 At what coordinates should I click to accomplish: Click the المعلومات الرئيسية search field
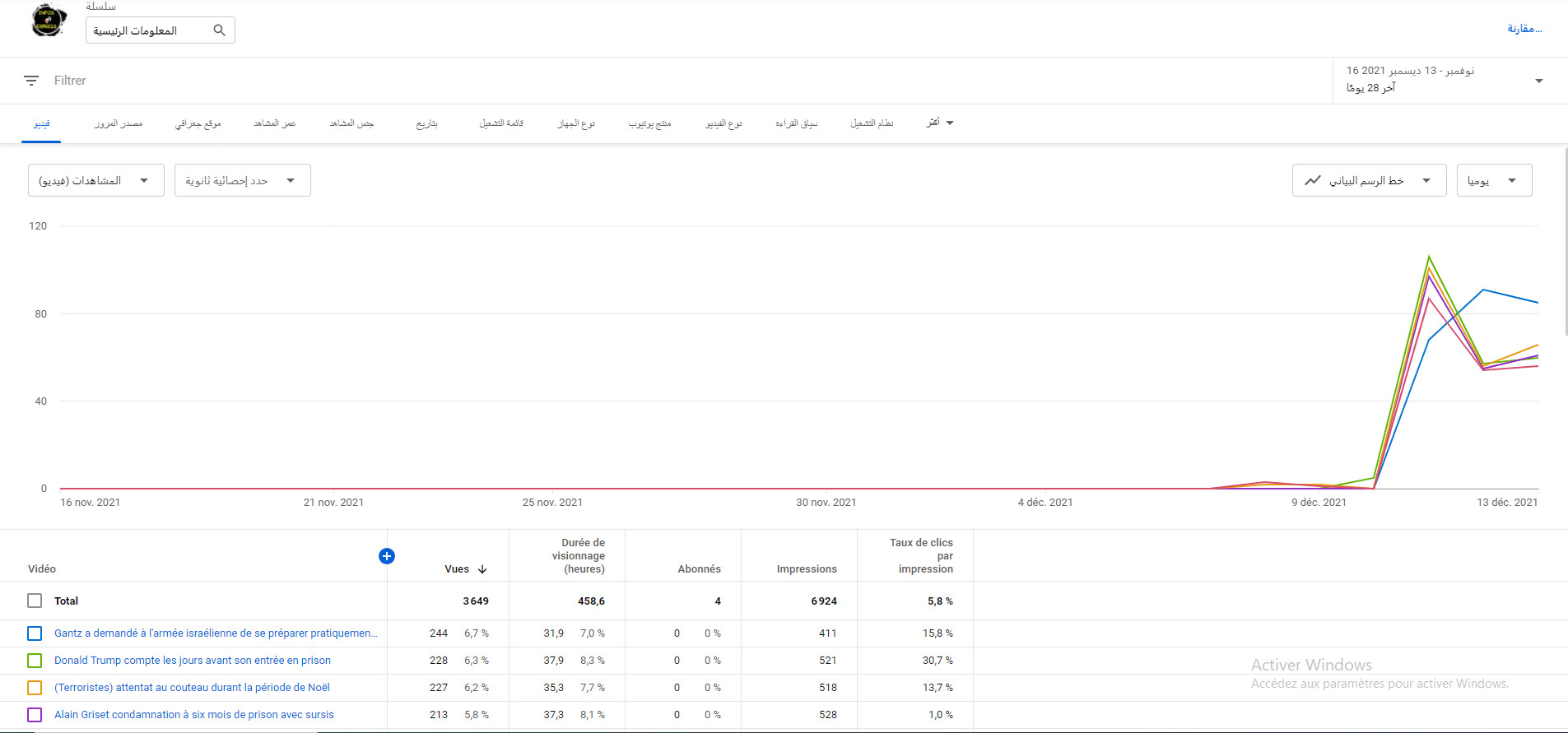(161, 30)
